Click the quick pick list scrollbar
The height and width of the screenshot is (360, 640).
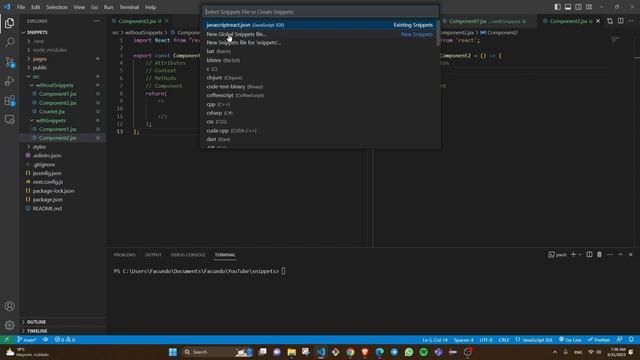pos(438,33)
